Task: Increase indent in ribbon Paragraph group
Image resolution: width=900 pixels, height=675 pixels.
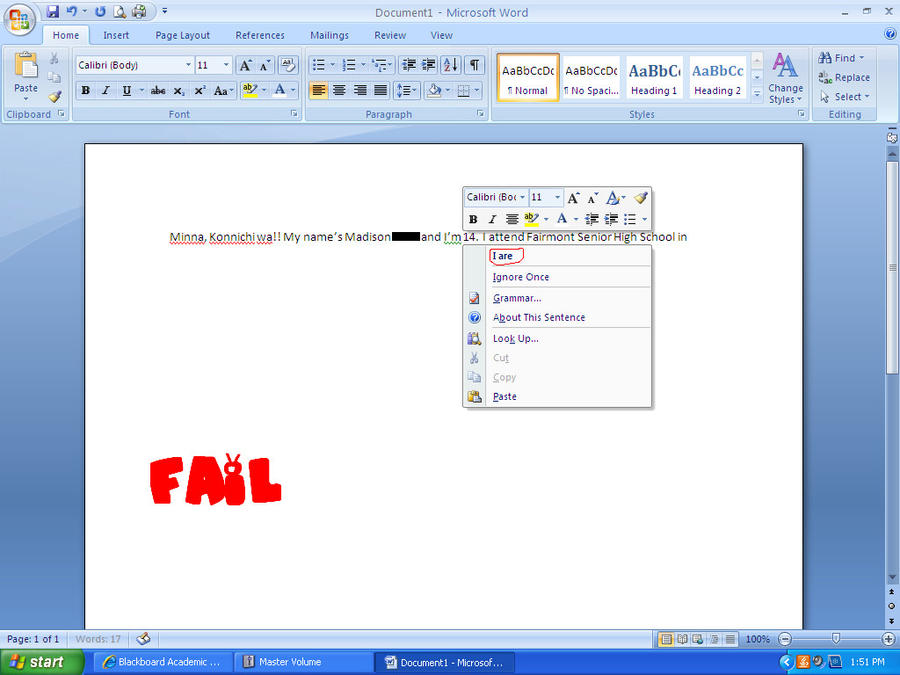Action: [429, 65]
